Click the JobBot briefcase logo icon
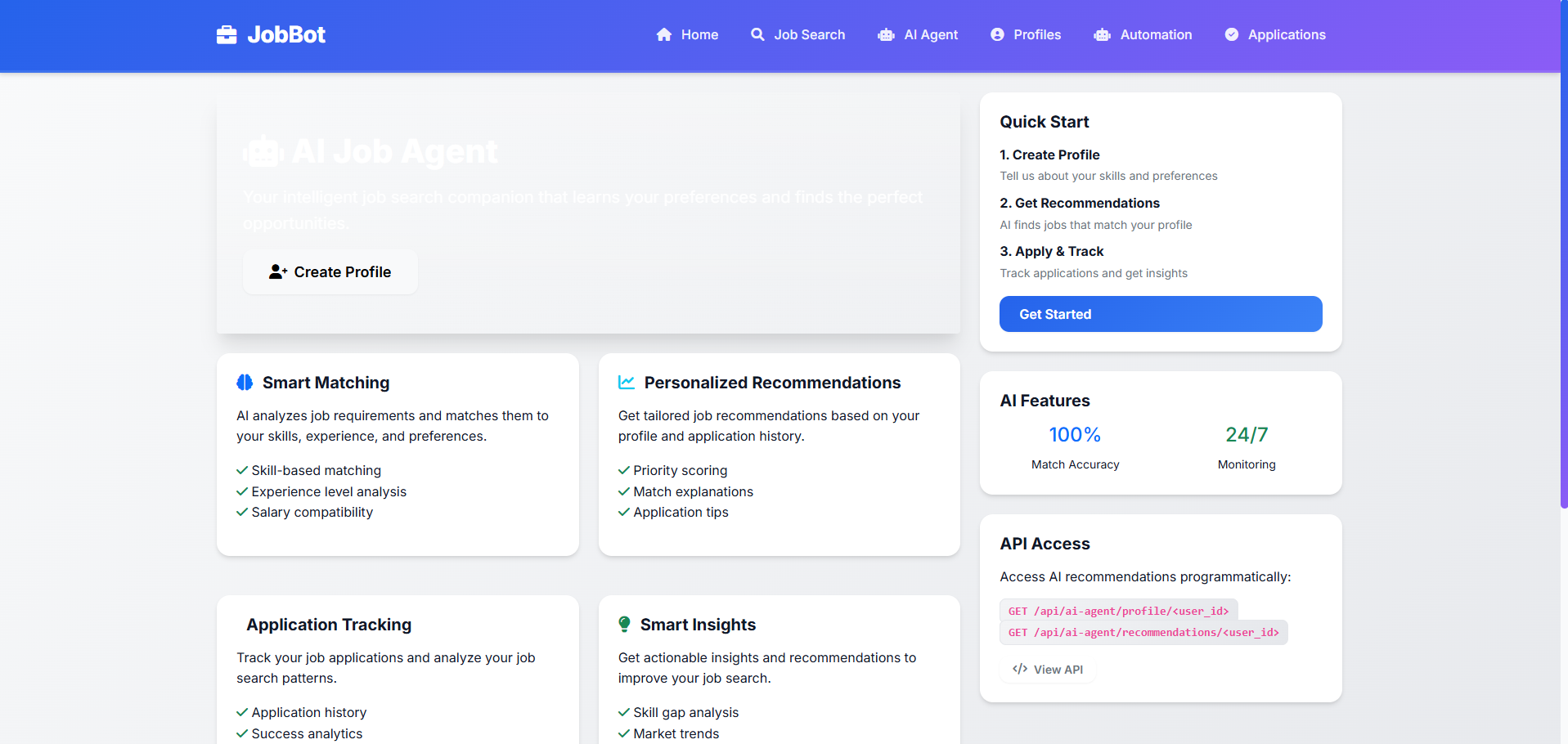The height and width of the screenshot is (744, 1568). point(226,34)
